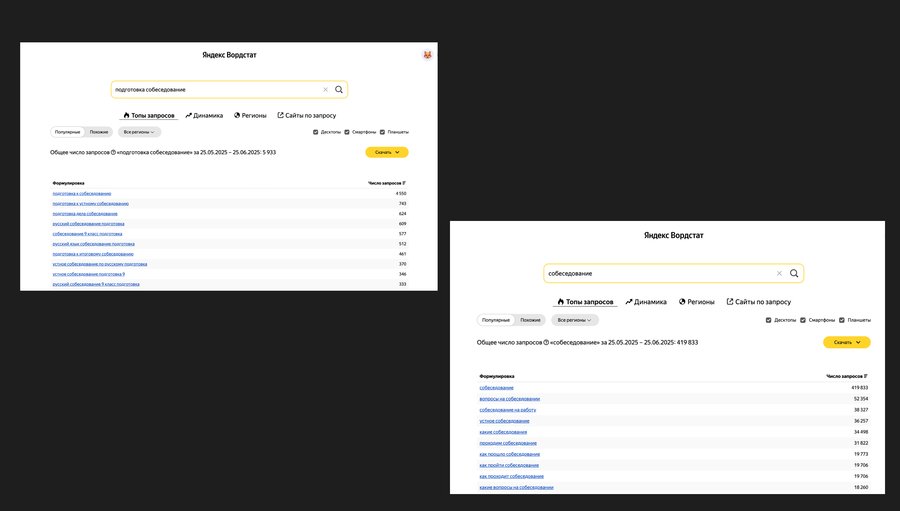The image size is (900, 511).
Task: Uncheck Десктопы in the 419 833 results window
Action: click(769, 320)
